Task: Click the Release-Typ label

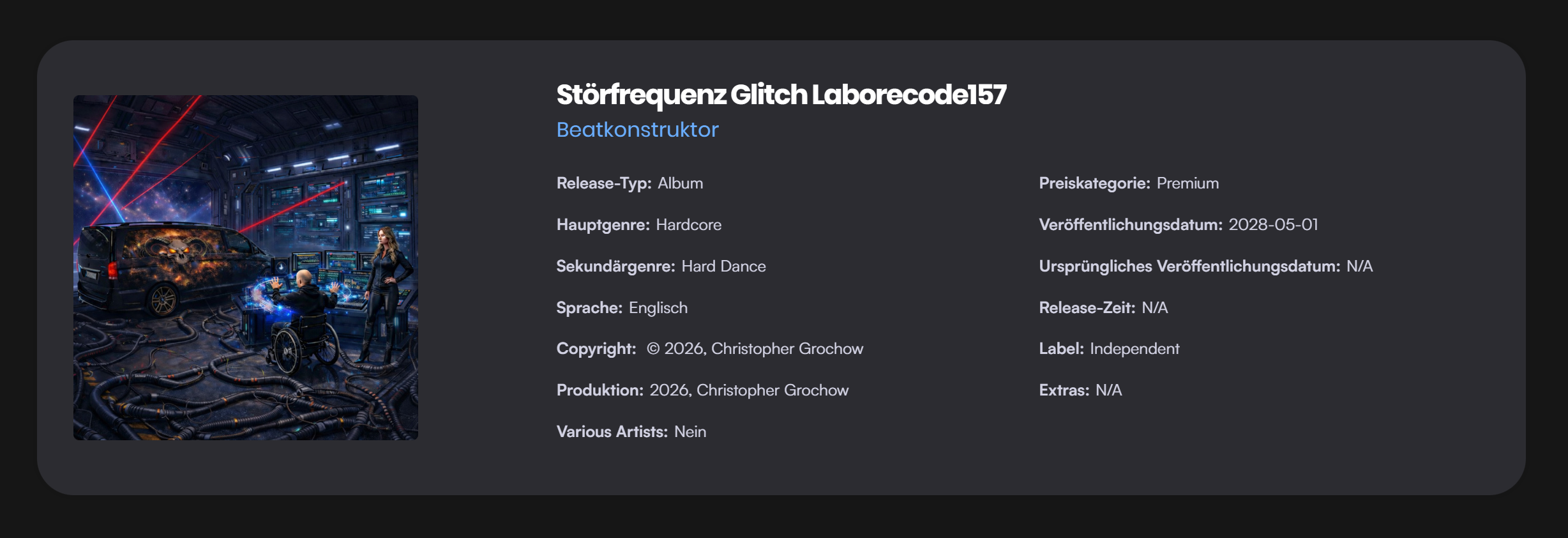Action: (x=603, y=183)
